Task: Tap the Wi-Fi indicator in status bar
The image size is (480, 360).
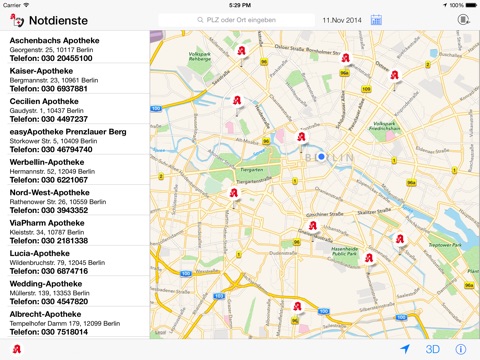Action: pyautogui.click(x=26, y=5)
